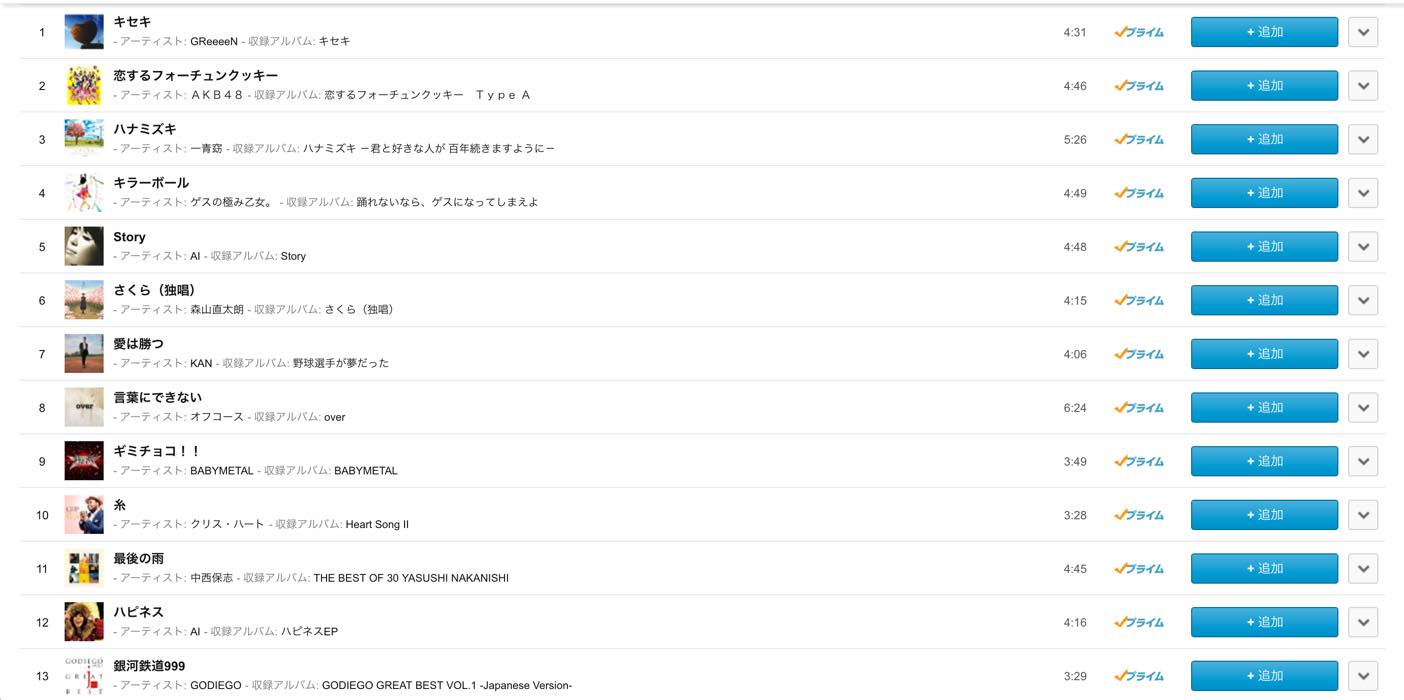
Task: Open album link Heart Song II
Action: (377, 525)
